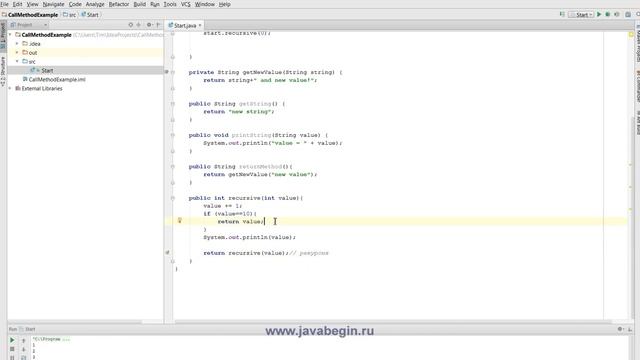Image resolution: width=640 pixels, height=360 pixels.
Task: Open Project Structure toolbar icon
Action: pos(628,14)
